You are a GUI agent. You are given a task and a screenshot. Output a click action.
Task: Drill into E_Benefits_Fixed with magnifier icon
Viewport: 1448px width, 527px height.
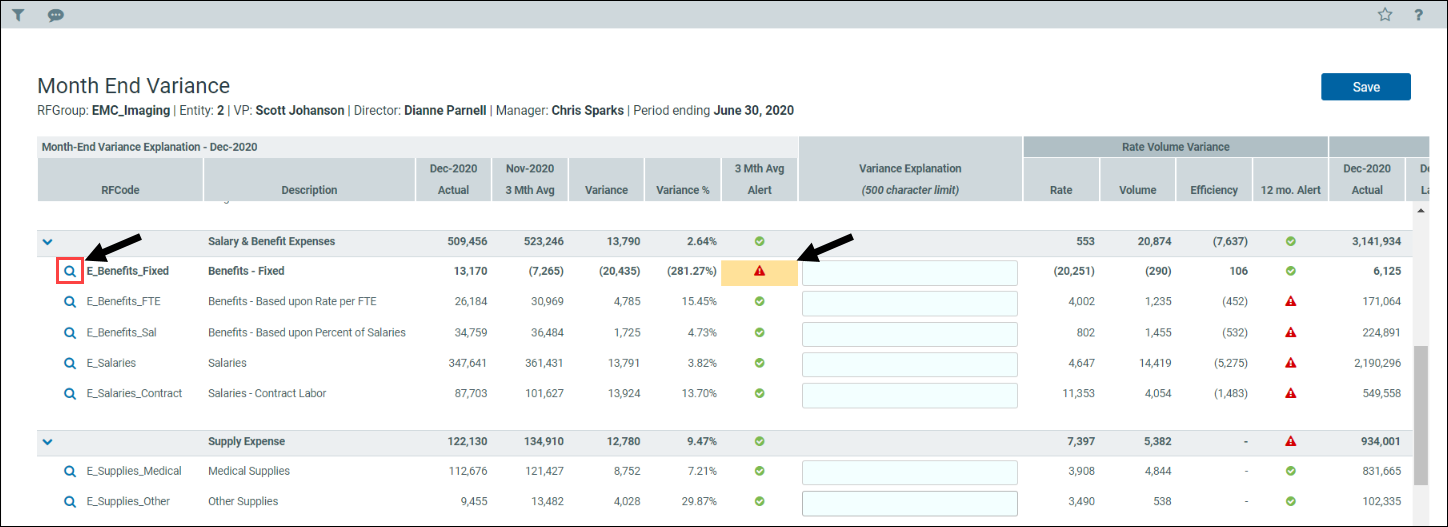click(x=70, y=271)
